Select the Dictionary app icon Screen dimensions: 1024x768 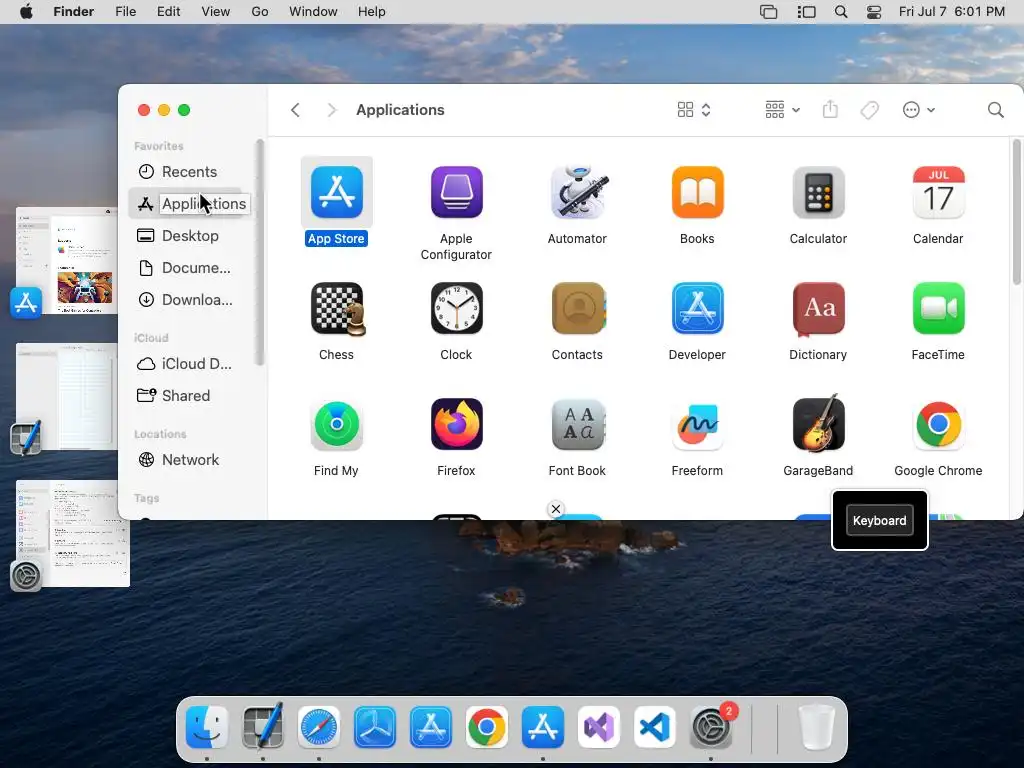818,308
